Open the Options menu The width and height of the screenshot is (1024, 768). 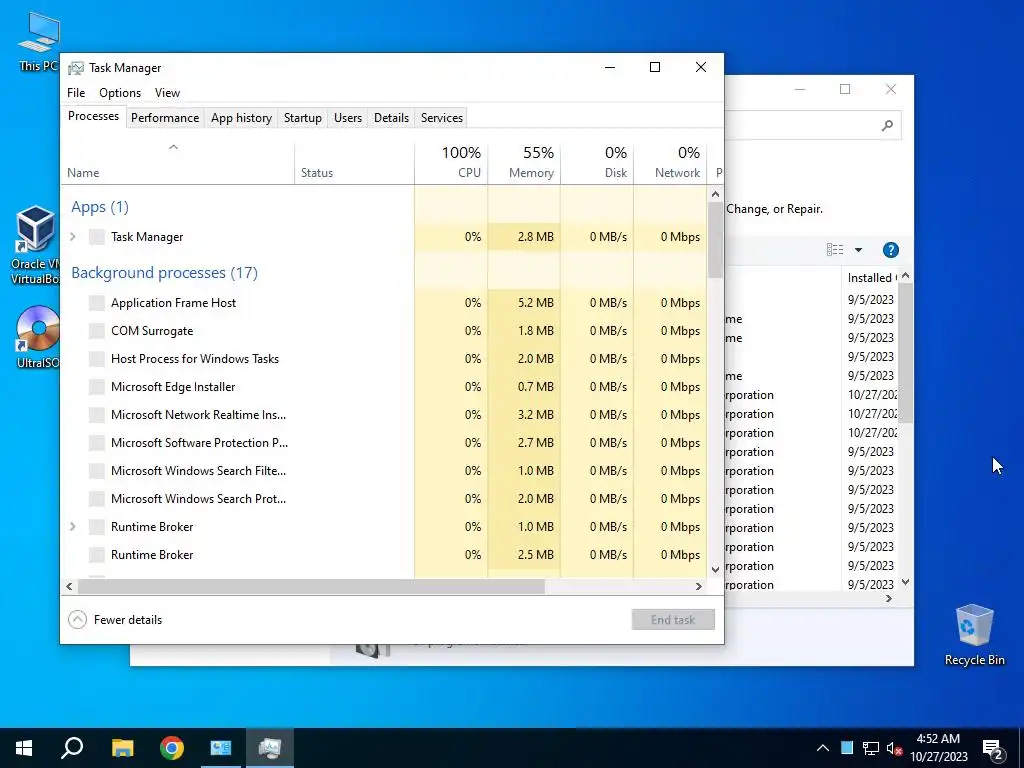pyautogui.click(x=120, y=93)
